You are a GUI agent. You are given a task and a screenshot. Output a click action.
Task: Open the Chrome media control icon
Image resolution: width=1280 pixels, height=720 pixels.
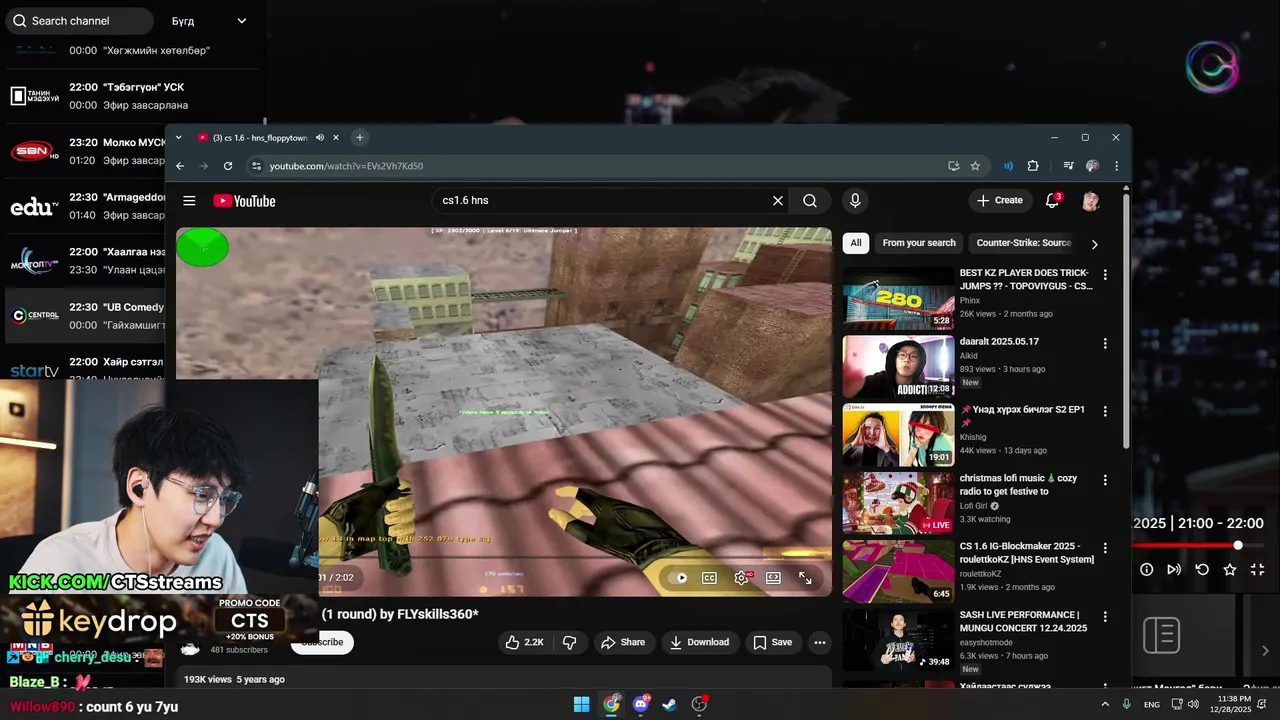pos(1068,166)
